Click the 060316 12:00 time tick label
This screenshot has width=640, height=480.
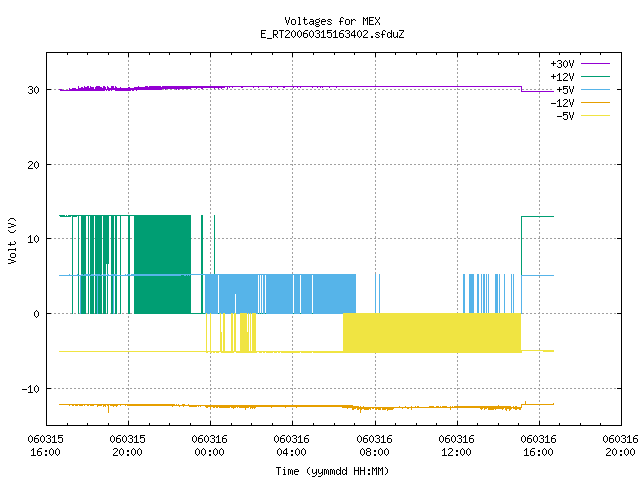tap(456, 445)
